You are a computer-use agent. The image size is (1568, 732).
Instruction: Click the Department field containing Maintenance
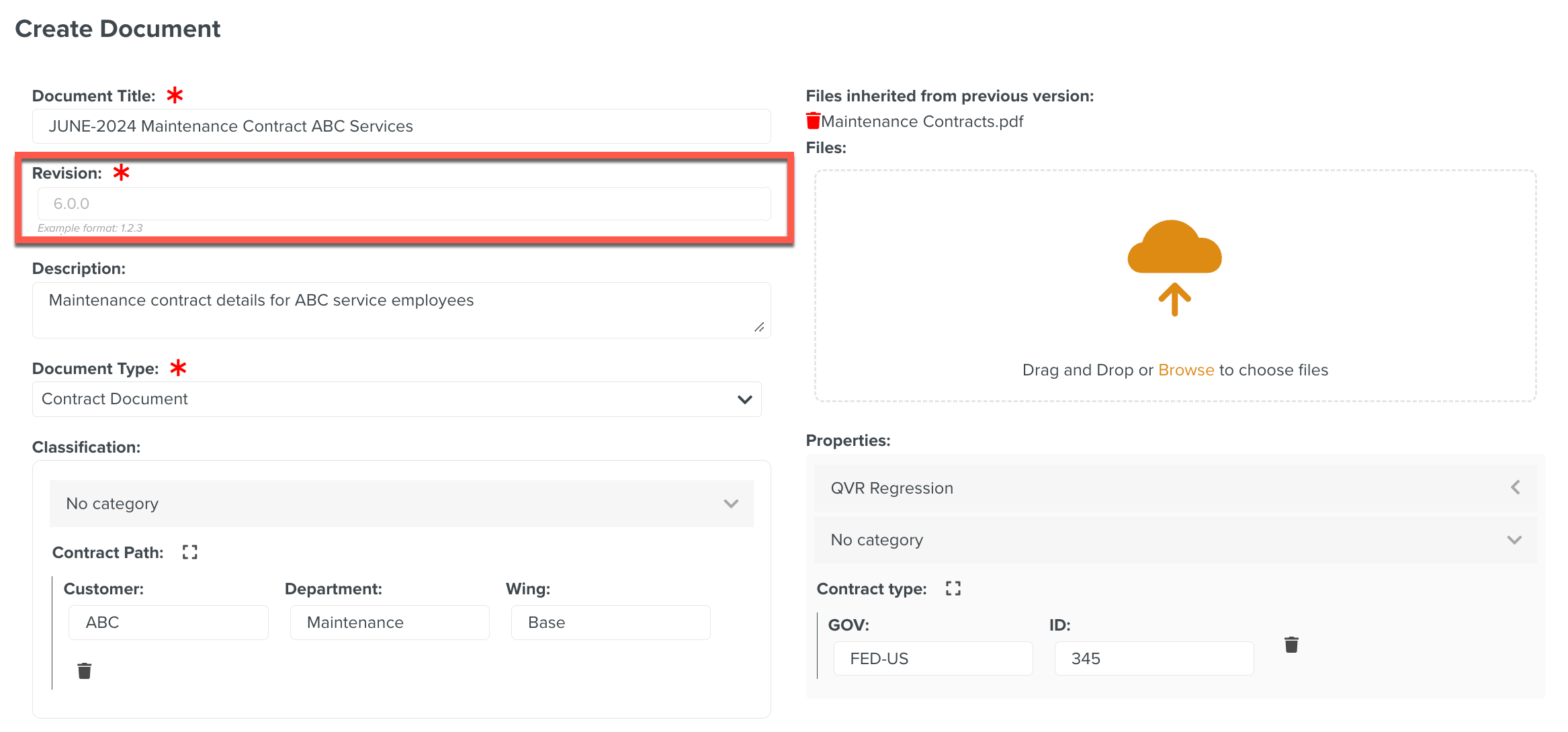pyautogui.click(x=390, y=623)
